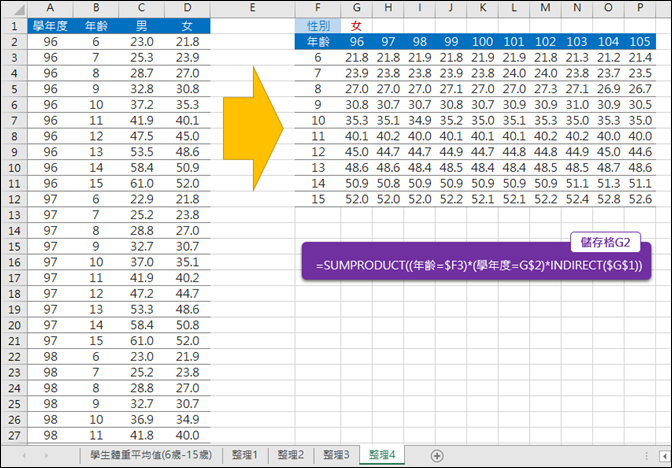Select cell C9 showing 53.5
The width and height of the screenshot is (672, 468).
(x=141, y=152)
